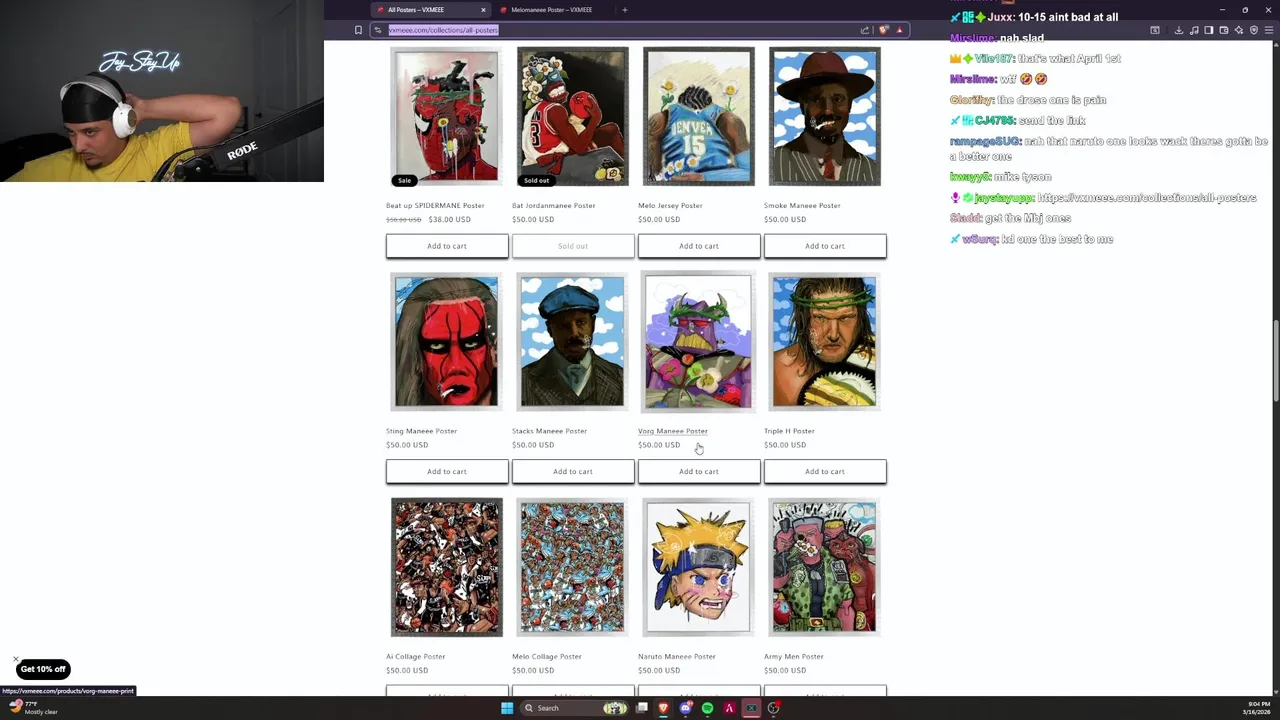The width and height of the screenshot is (1280, 720).
Task: Open Melo Collage Poster image
Action: [x=572, y=567]
